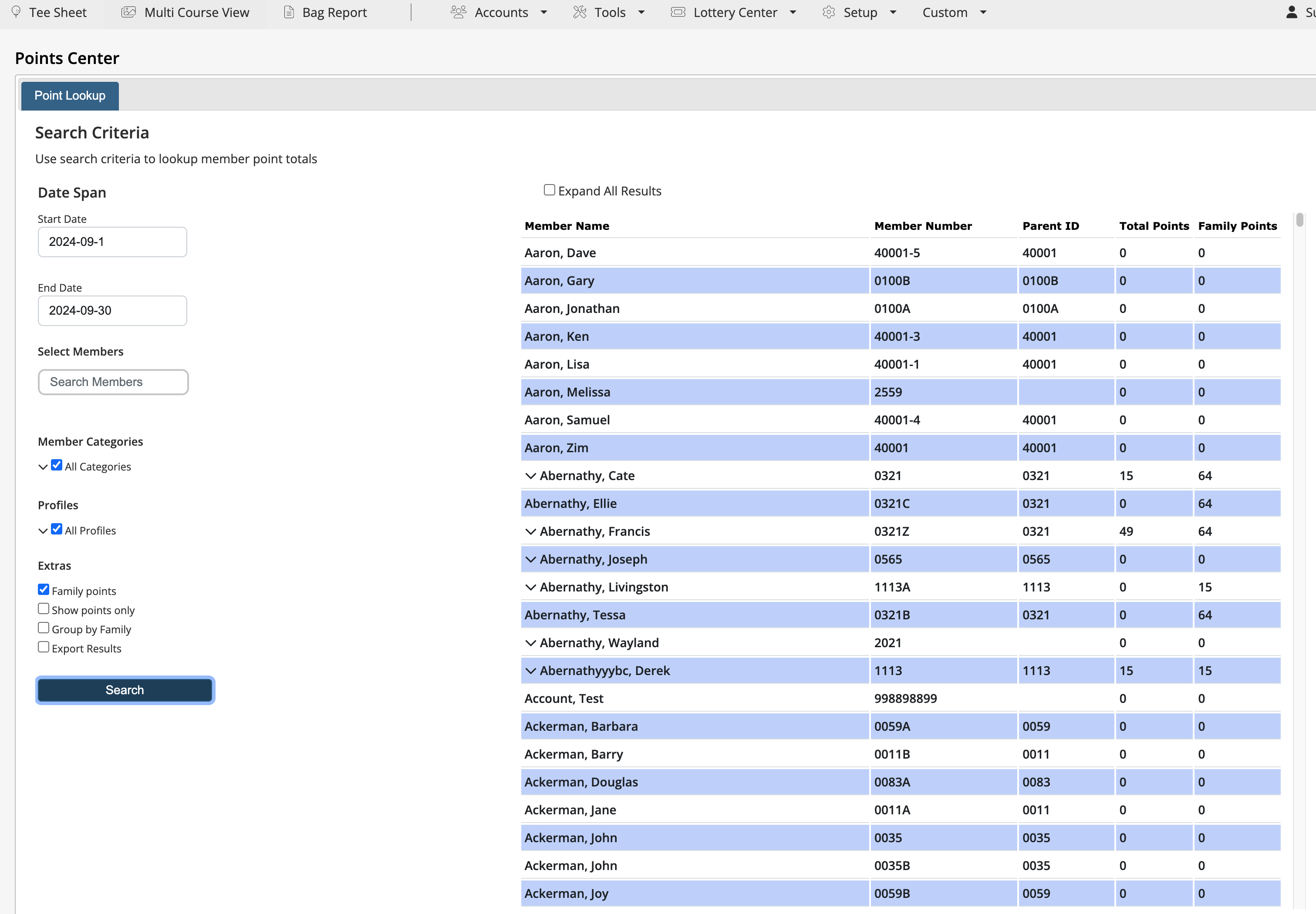This screenshot has height=914, width=1316.
Task: Check Expand All Results checkbox
Action: 550,190
